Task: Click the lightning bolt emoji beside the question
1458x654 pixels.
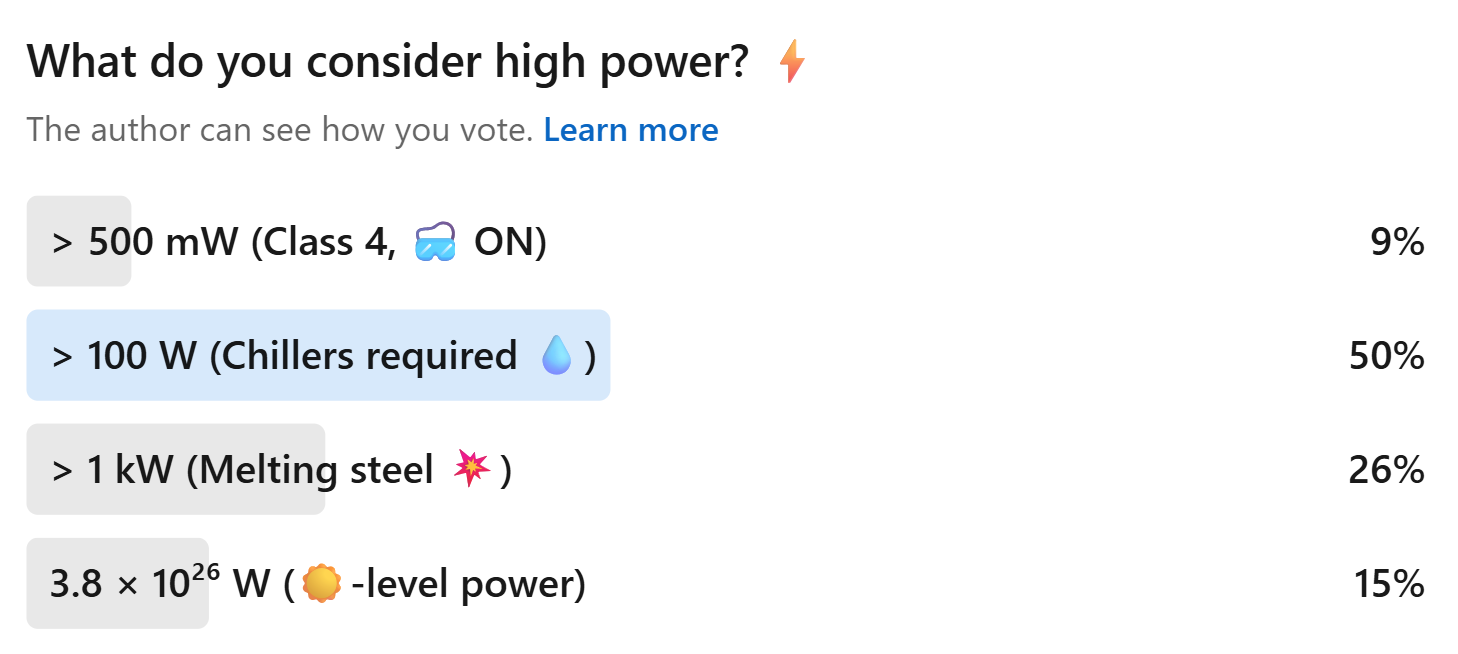Action: [x=793, y=61]
